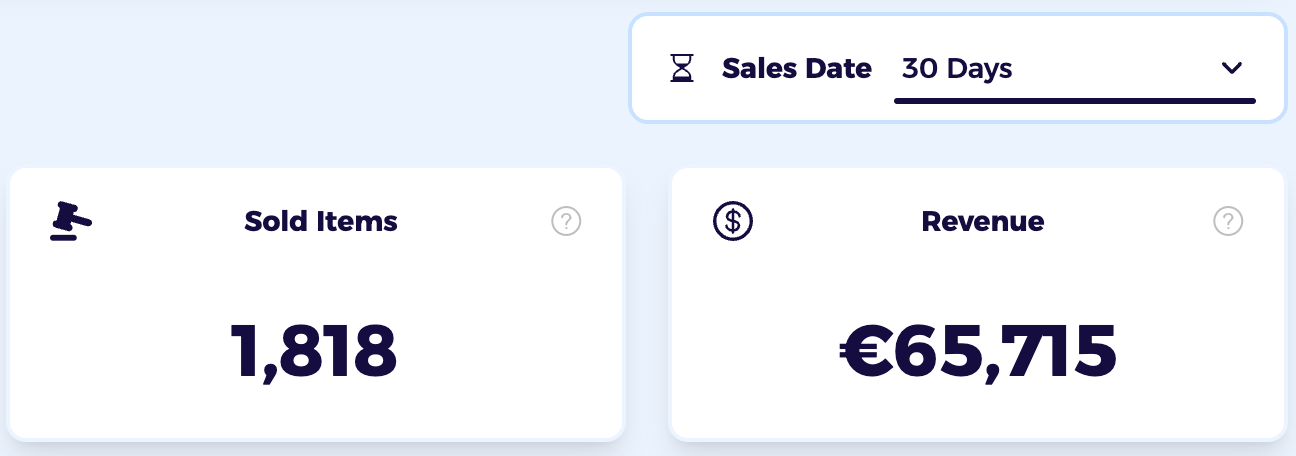Click the hourglass icon beside Sales Date

point(682,69)
